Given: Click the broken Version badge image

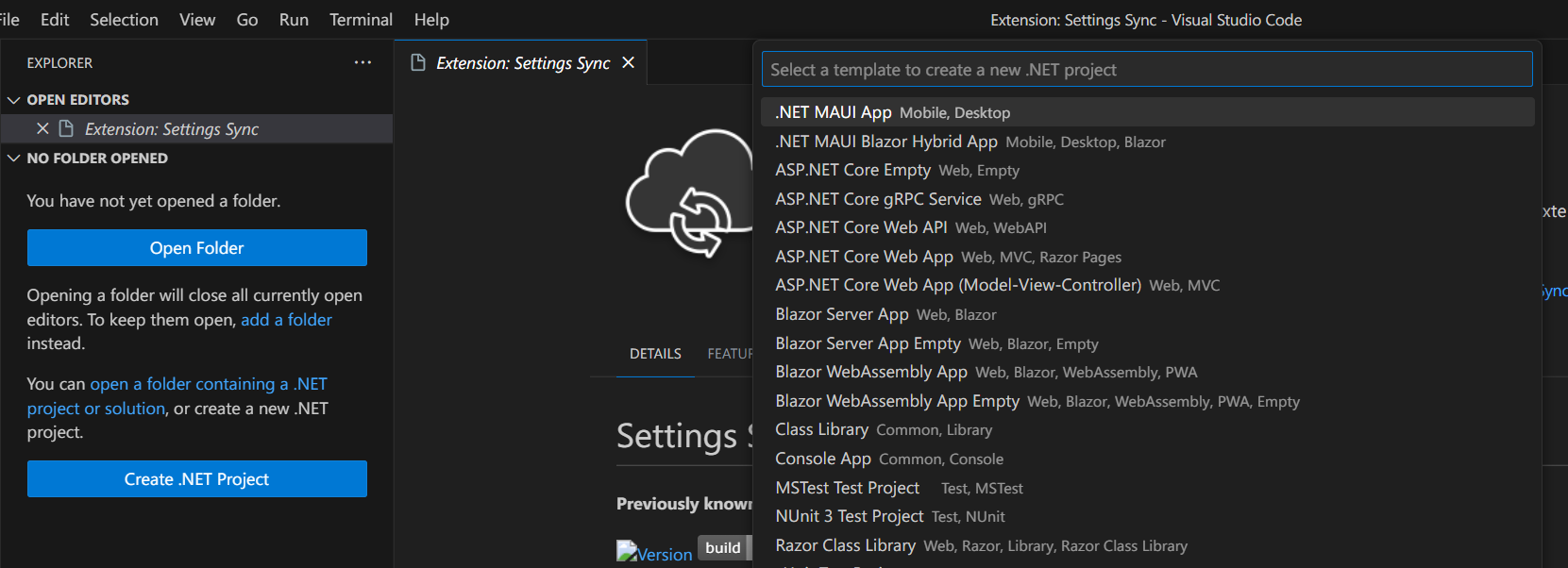Looking at the screenshot, I should click(654, 553).
